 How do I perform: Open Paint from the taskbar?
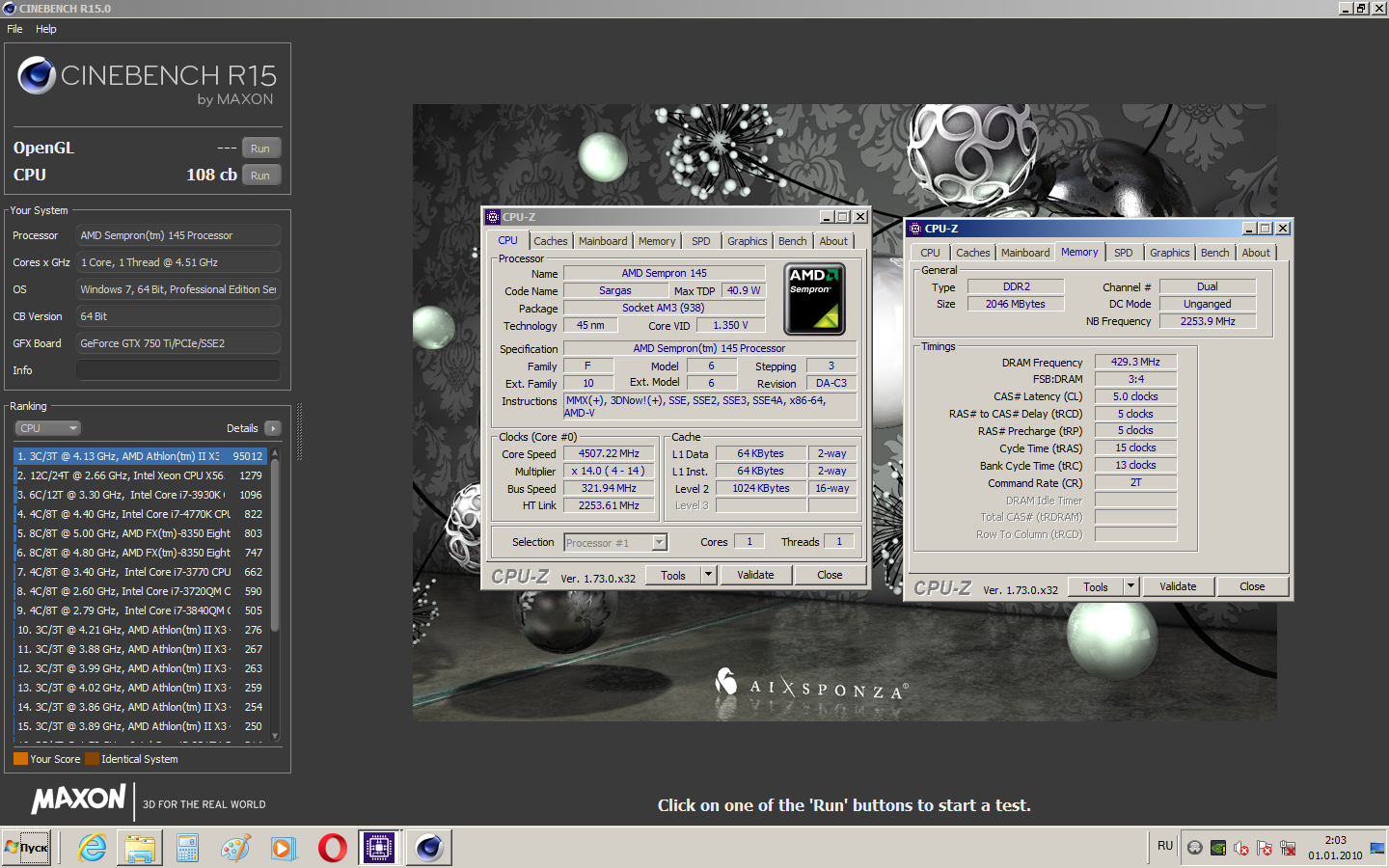click(235, 848)
